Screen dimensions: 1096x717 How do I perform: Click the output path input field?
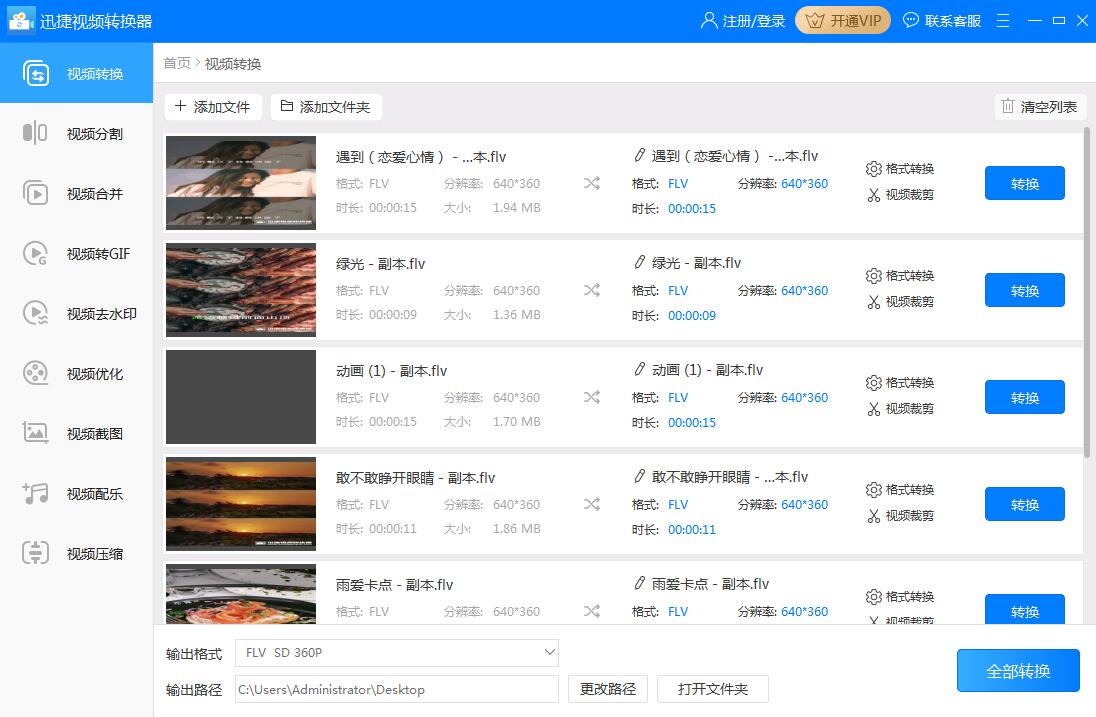tap(396, 689)
